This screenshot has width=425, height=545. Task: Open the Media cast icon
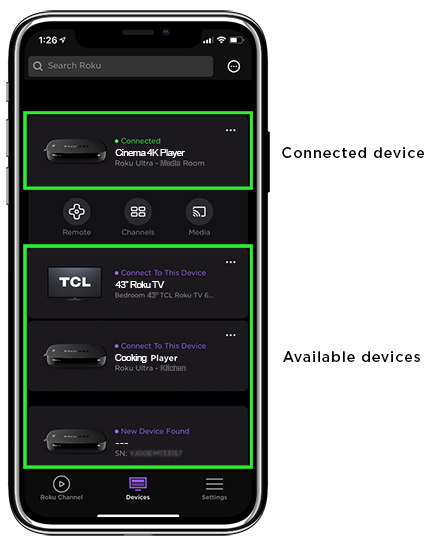pyautogui.click(x=199, y=211)
